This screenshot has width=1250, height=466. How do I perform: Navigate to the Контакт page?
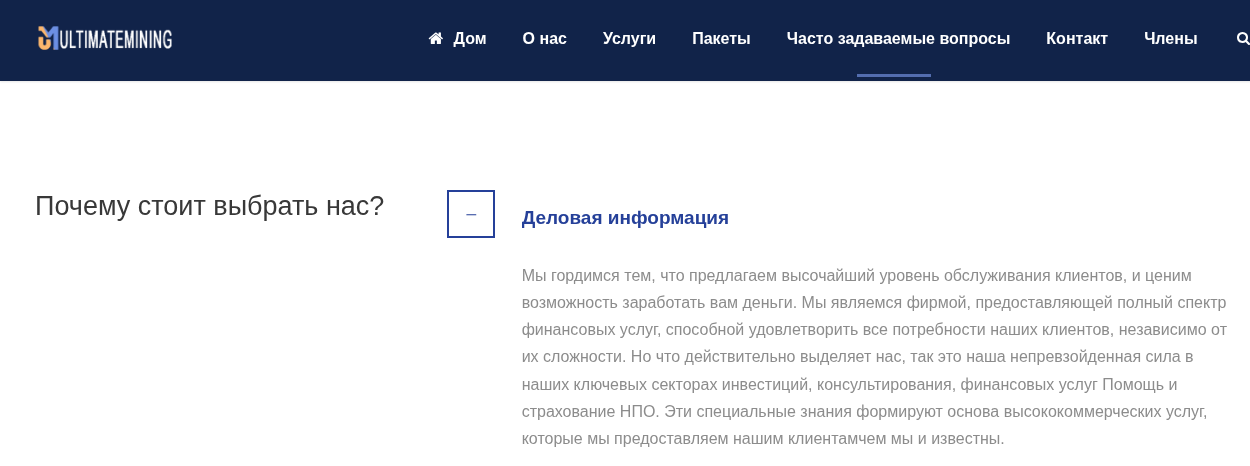pos(1076,39)
